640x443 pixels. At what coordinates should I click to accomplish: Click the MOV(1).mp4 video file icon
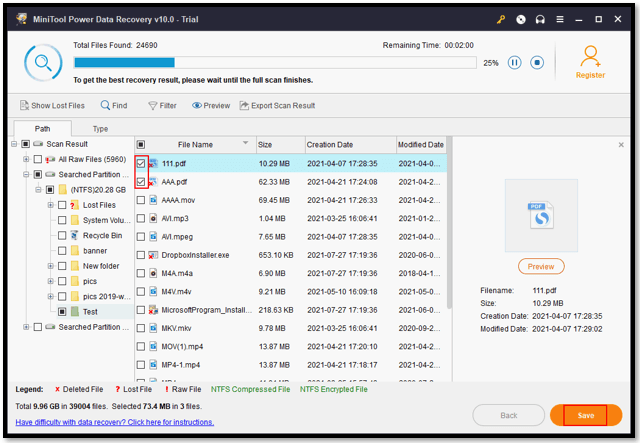coord(153,346)
